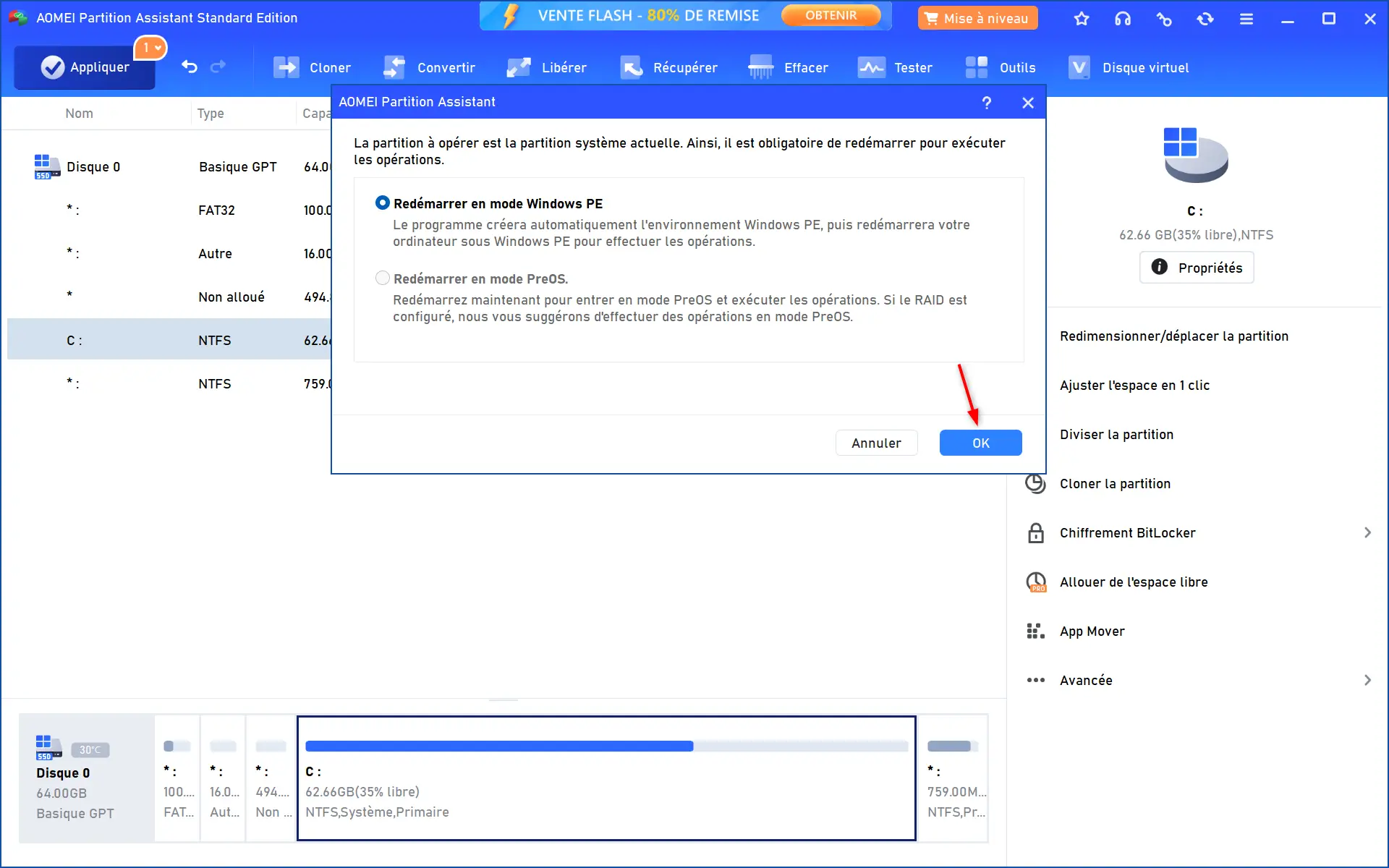Click the Appliquer checkmark button
Screen dimensions: 1389x868
pyautogui.click(x=84, y=67)
